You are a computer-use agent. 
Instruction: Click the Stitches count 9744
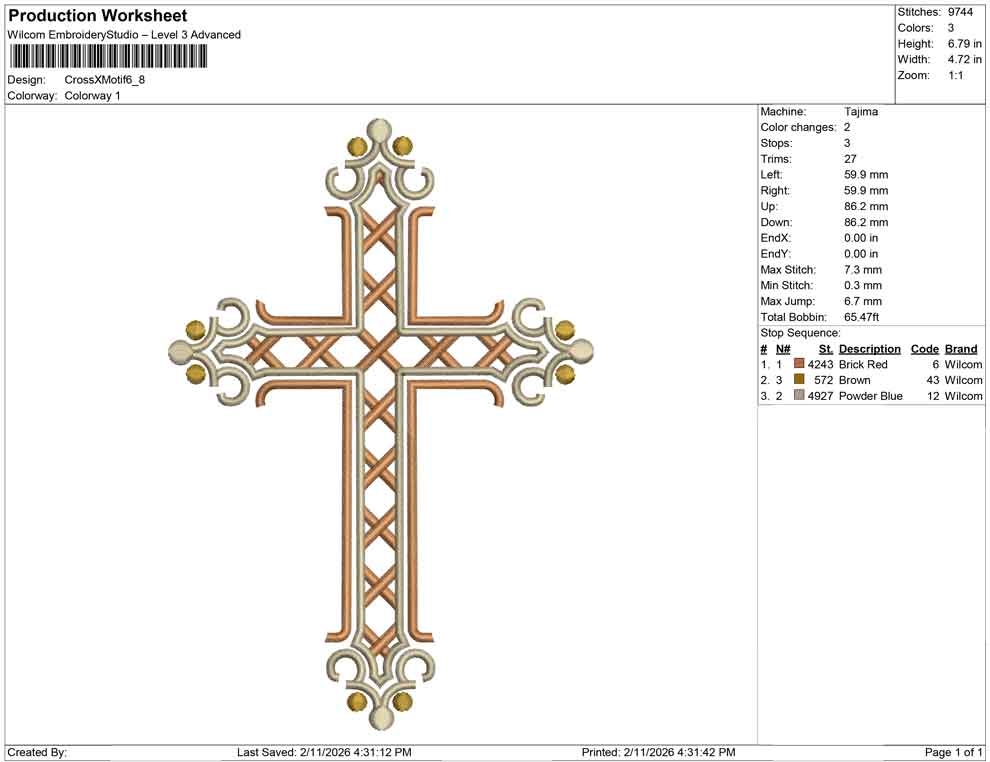click(x=958, y=12)
